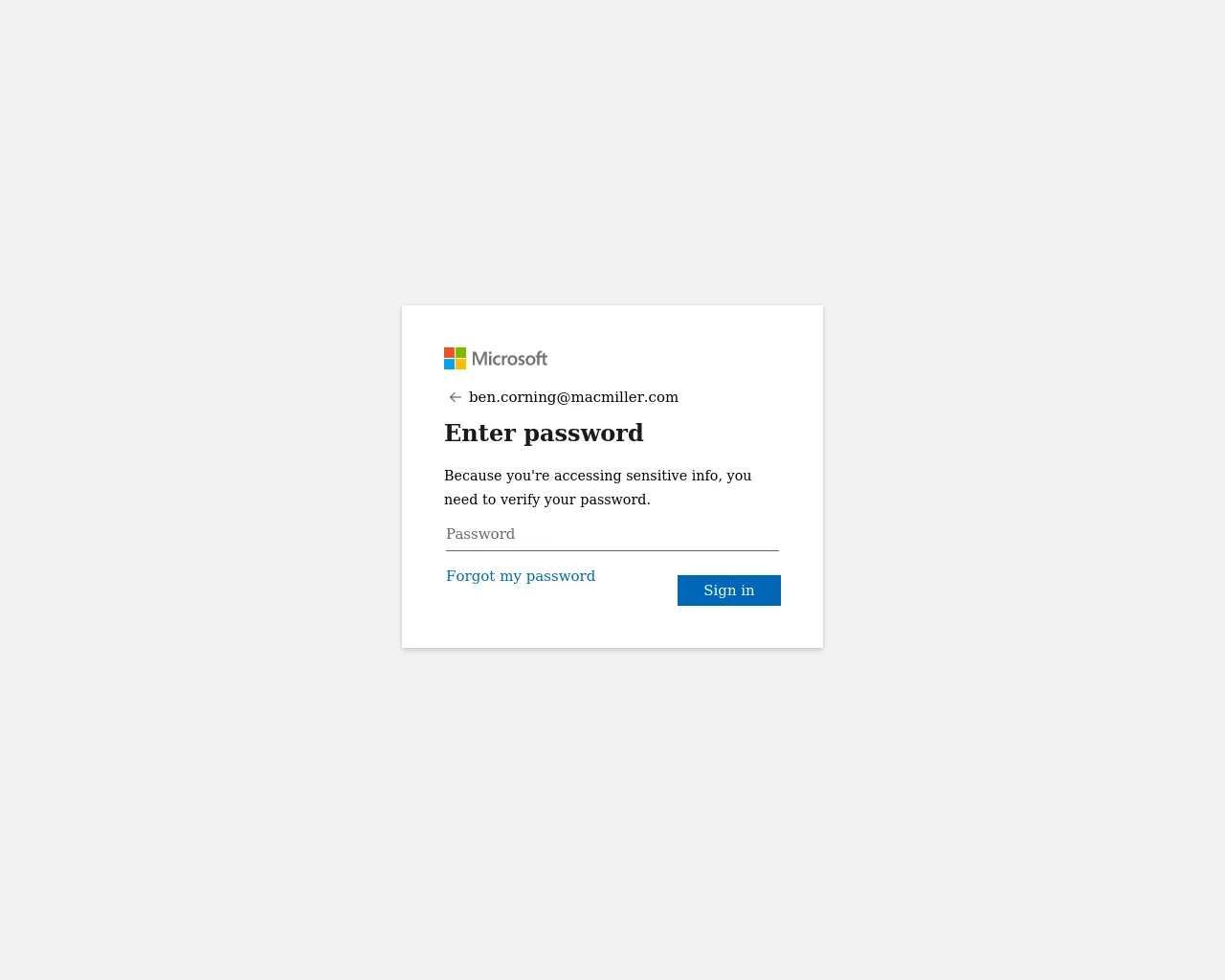Click the red square of Microsoft logo
This screenshot has height=980, width=1225.
pyautogui.click(x=449, y=352)
